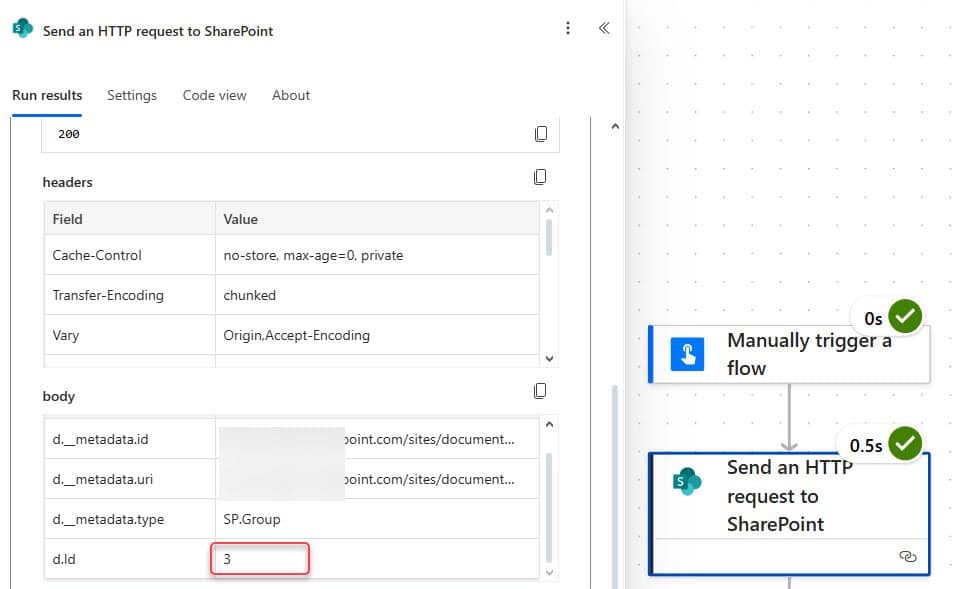Click the Transfer-Encoding field cell
The width and height of the screenshot is (976, 589).
click(129, 295)
